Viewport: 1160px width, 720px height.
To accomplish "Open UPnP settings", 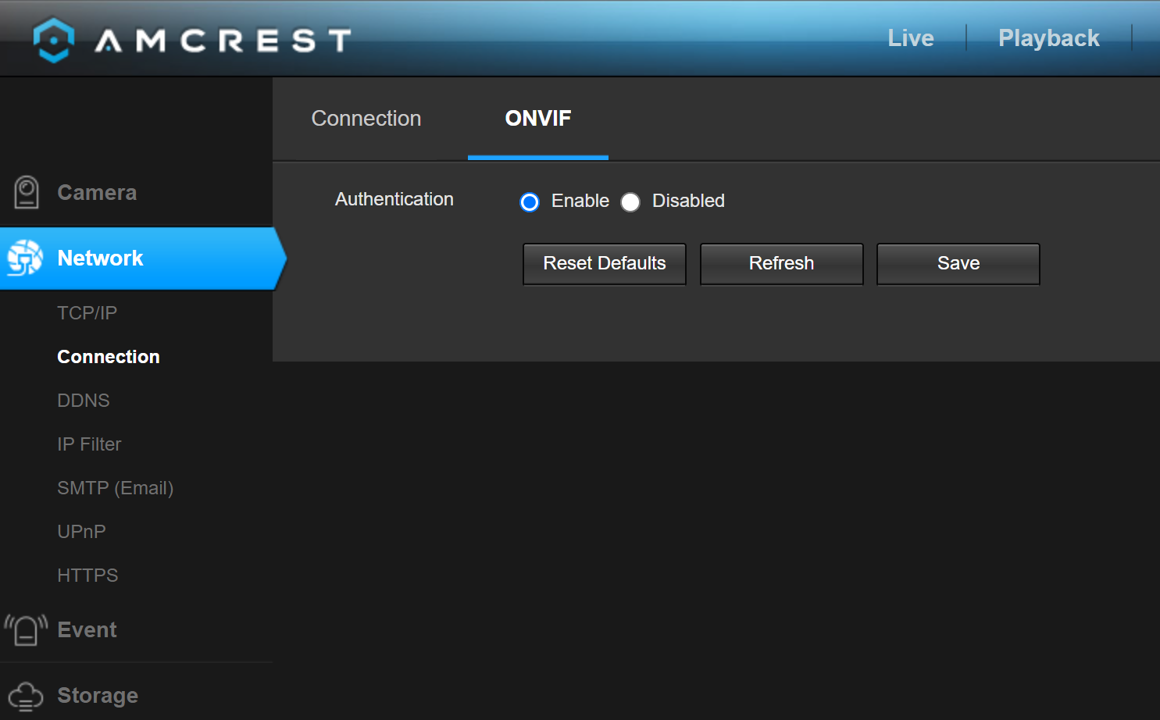I will pos(81,531).
